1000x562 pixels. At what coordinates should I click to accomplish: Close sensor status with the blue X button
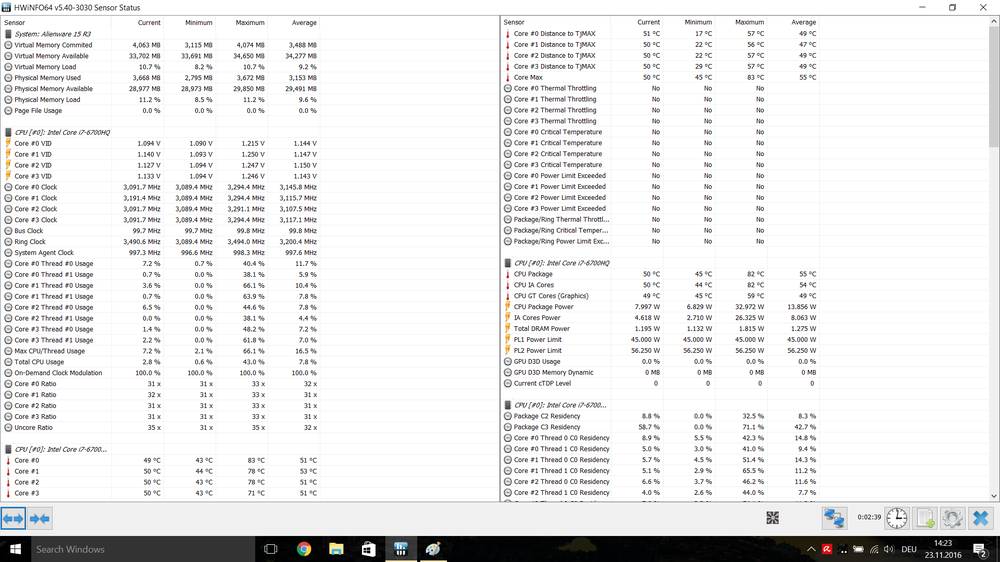(x=980, y=518)
